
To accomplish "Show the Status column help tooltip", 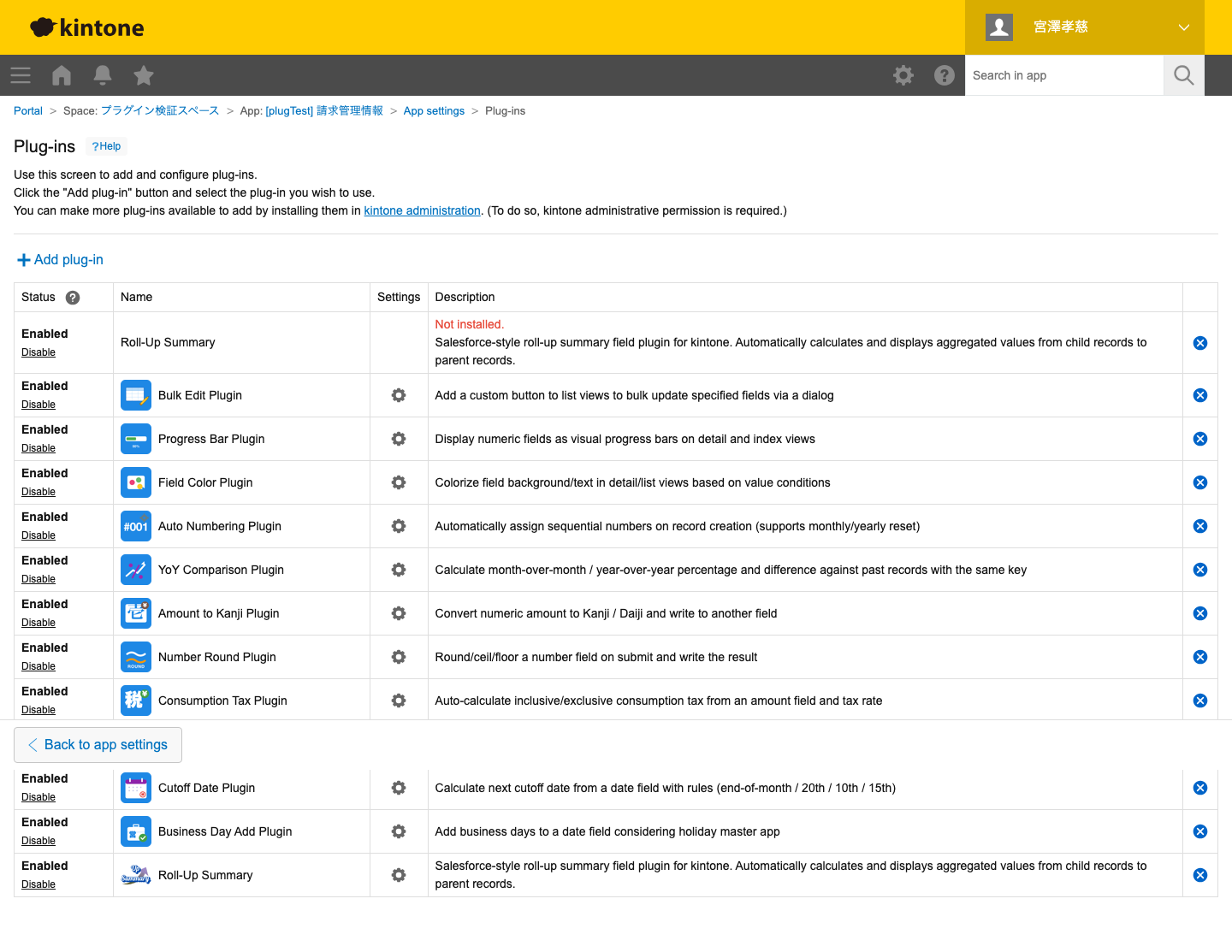I will 73,298.
